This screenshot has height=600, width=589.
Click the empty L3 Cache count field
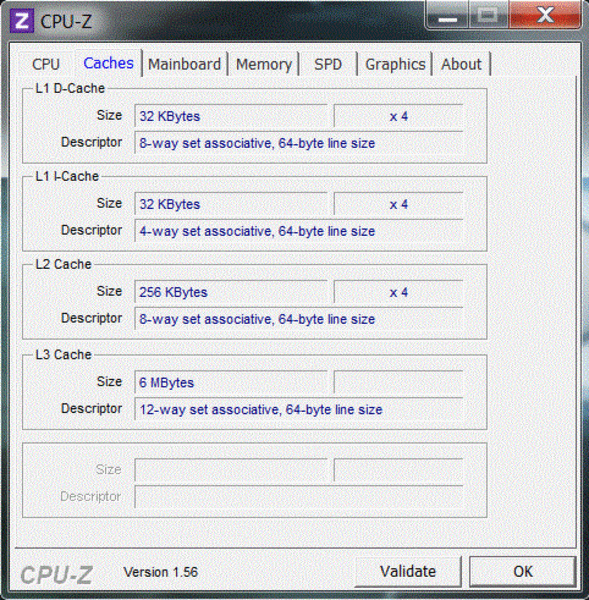[x=398, y=382]
